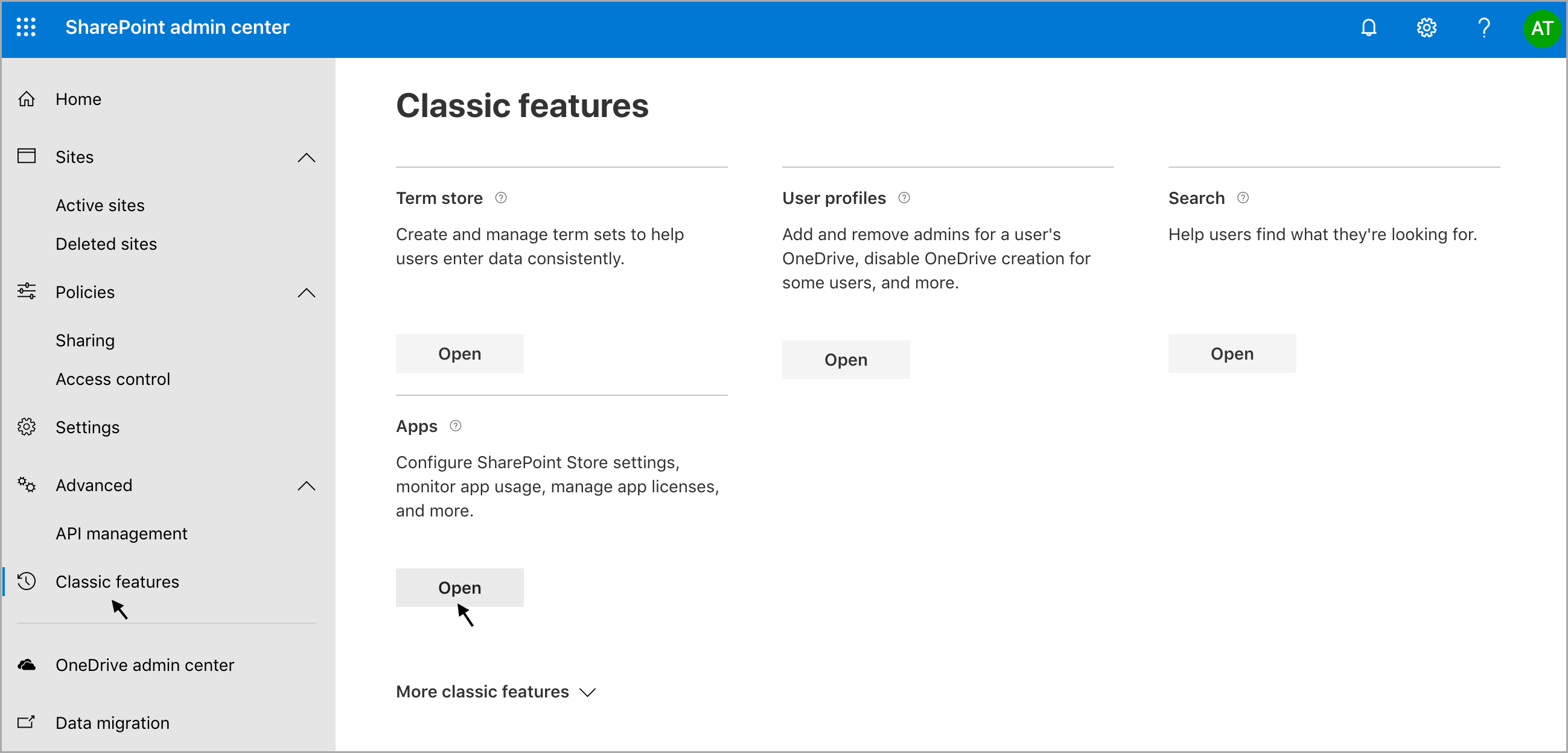This screenshot has width=1568, height=753.
Task: Open the app launcher waffle icon
Action: [x=25, y=27]
